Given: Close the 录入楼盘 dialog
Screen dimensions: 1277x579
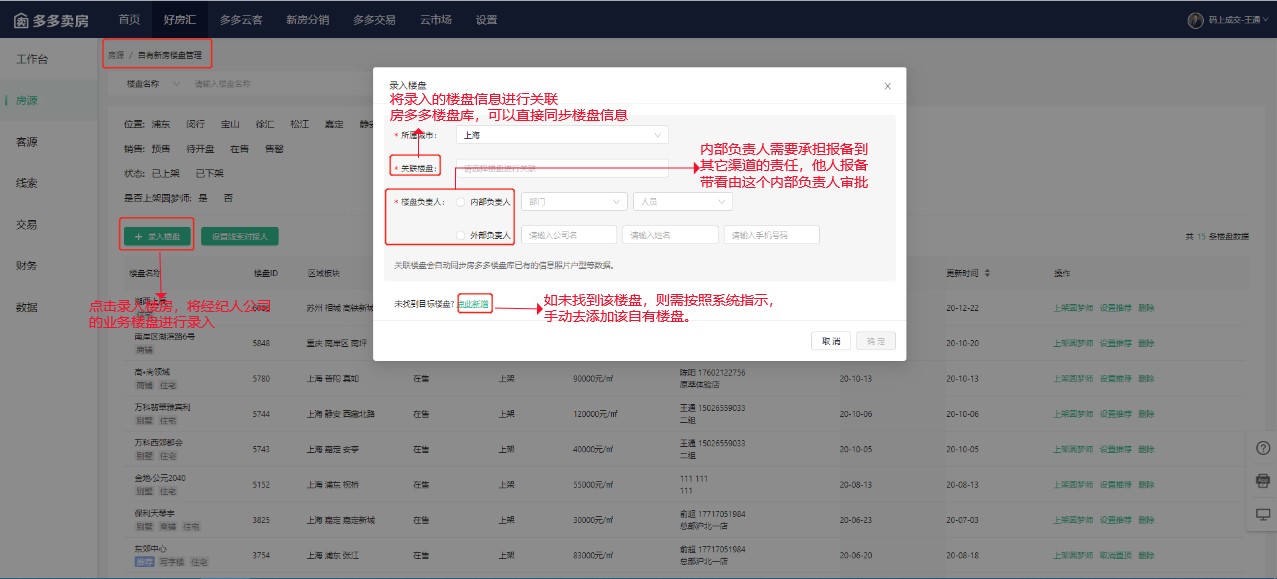Looking at the screenshot, I should pos(887,86).
